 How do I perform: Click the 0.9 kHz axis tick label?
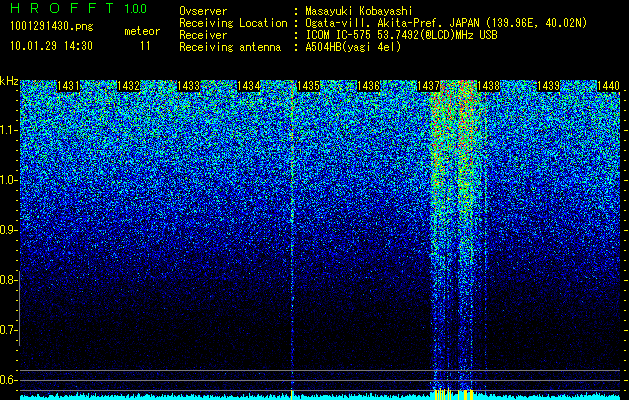click(x=8, y=230)
